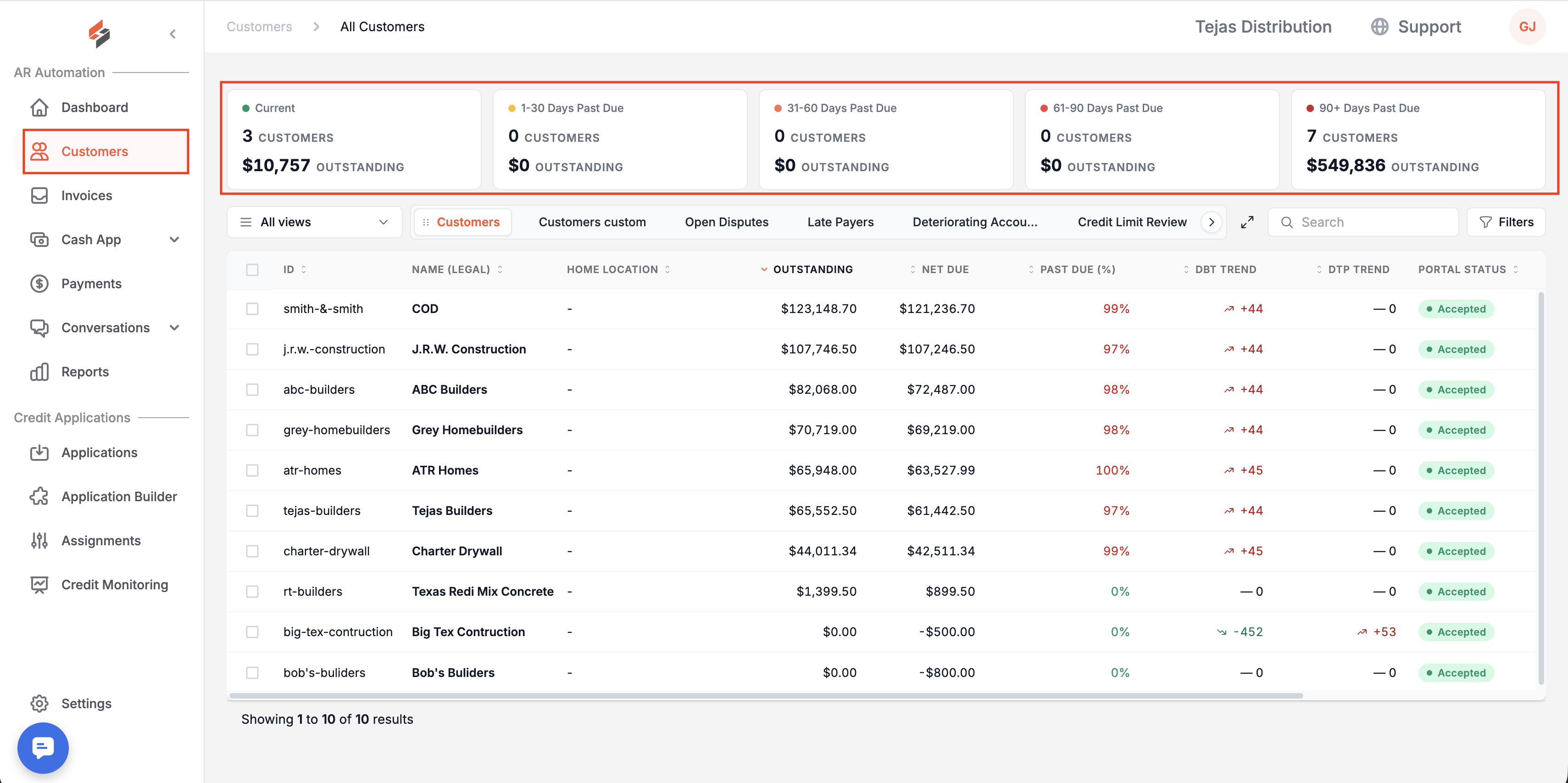This screenshot has height=783, width=1568.
Task: Open the All views dropdown
Action: 314,222
